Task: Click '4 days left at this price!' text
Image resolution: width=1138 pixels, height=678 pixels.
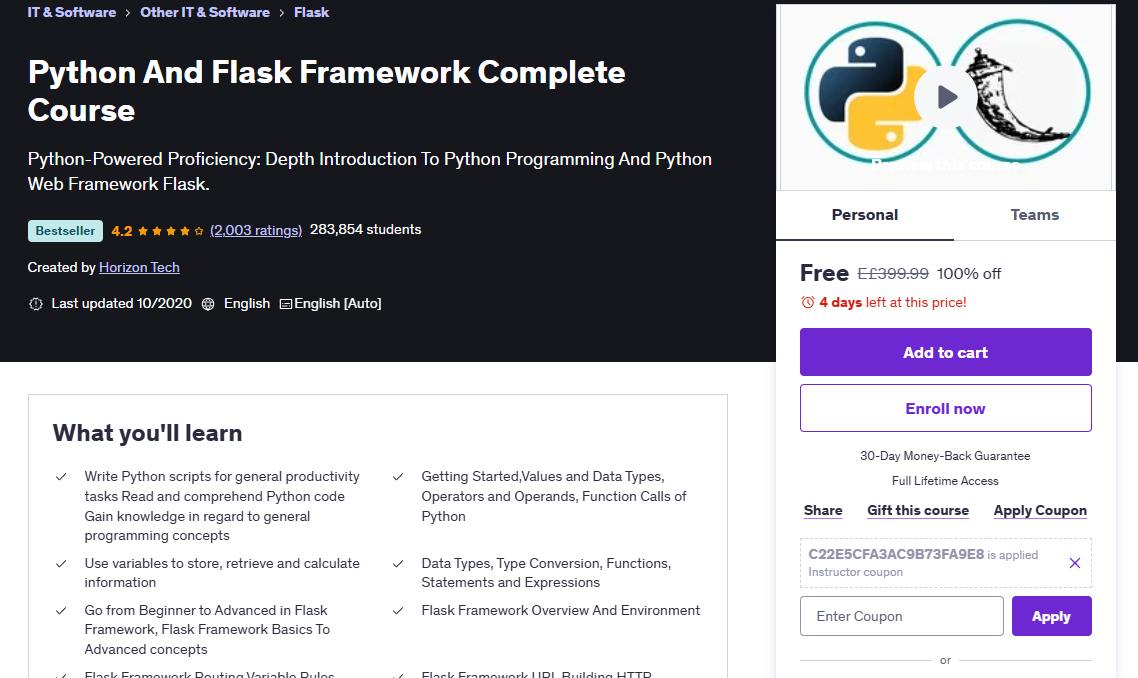Action: [893, 302]
